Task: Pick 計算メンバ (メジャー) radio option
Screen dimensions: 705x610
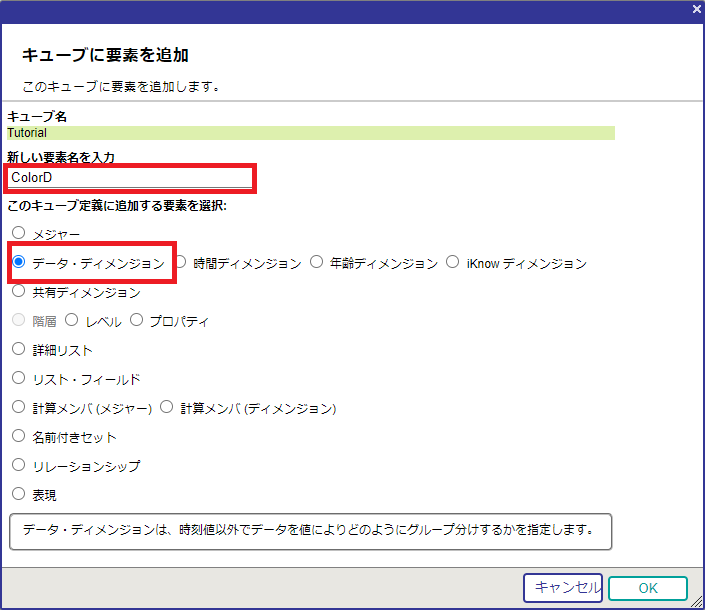Action: [19, 408]
